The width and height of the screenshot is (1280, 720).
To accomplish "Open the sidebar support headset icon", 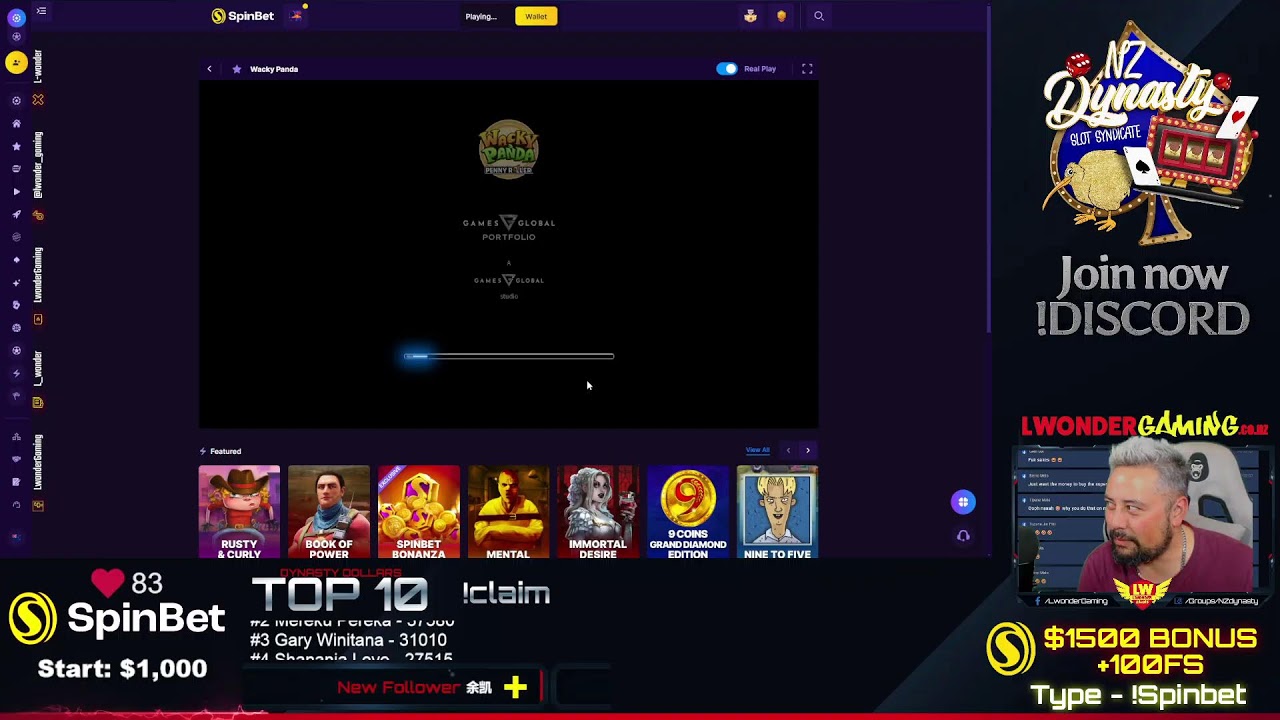I will 16,505.
